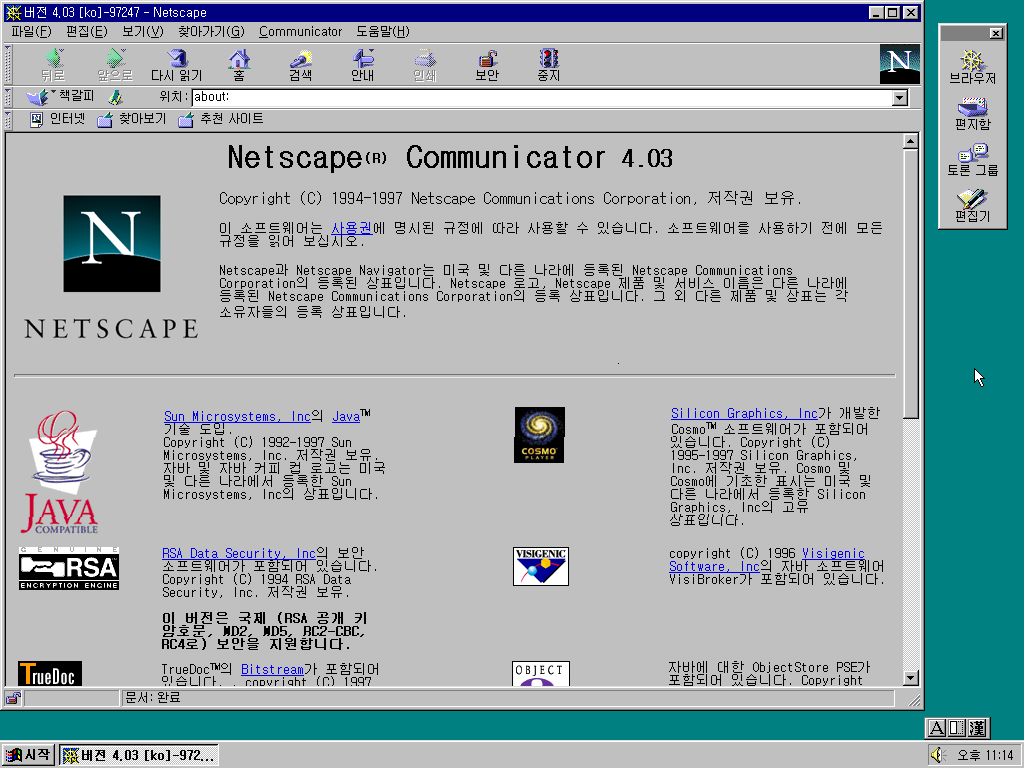Open the Go (찾아가기) menu
The width and height of the screenshot is (1024, 768).
[211, 31]
